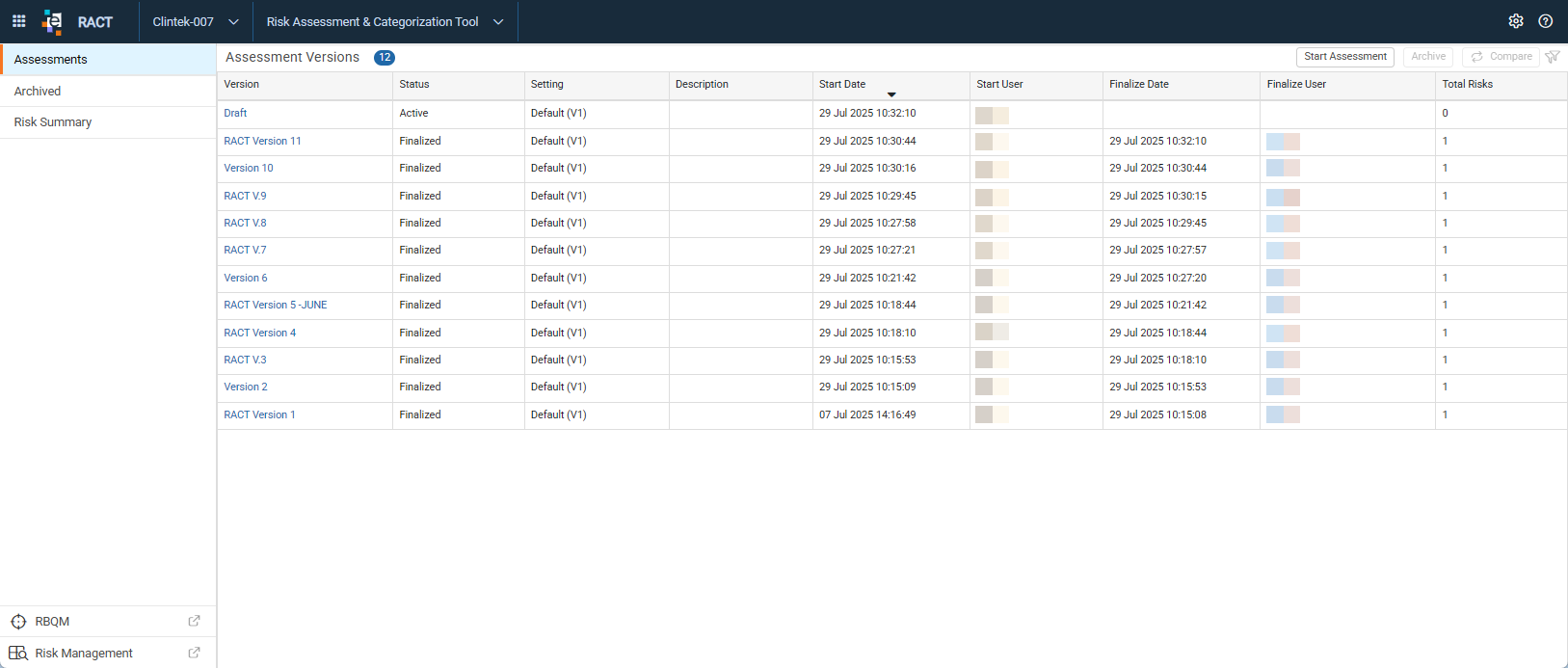The width and height of the screenshot is (1568, 668).
Task: Click the Start User column header
Action: pos(1036,85)
